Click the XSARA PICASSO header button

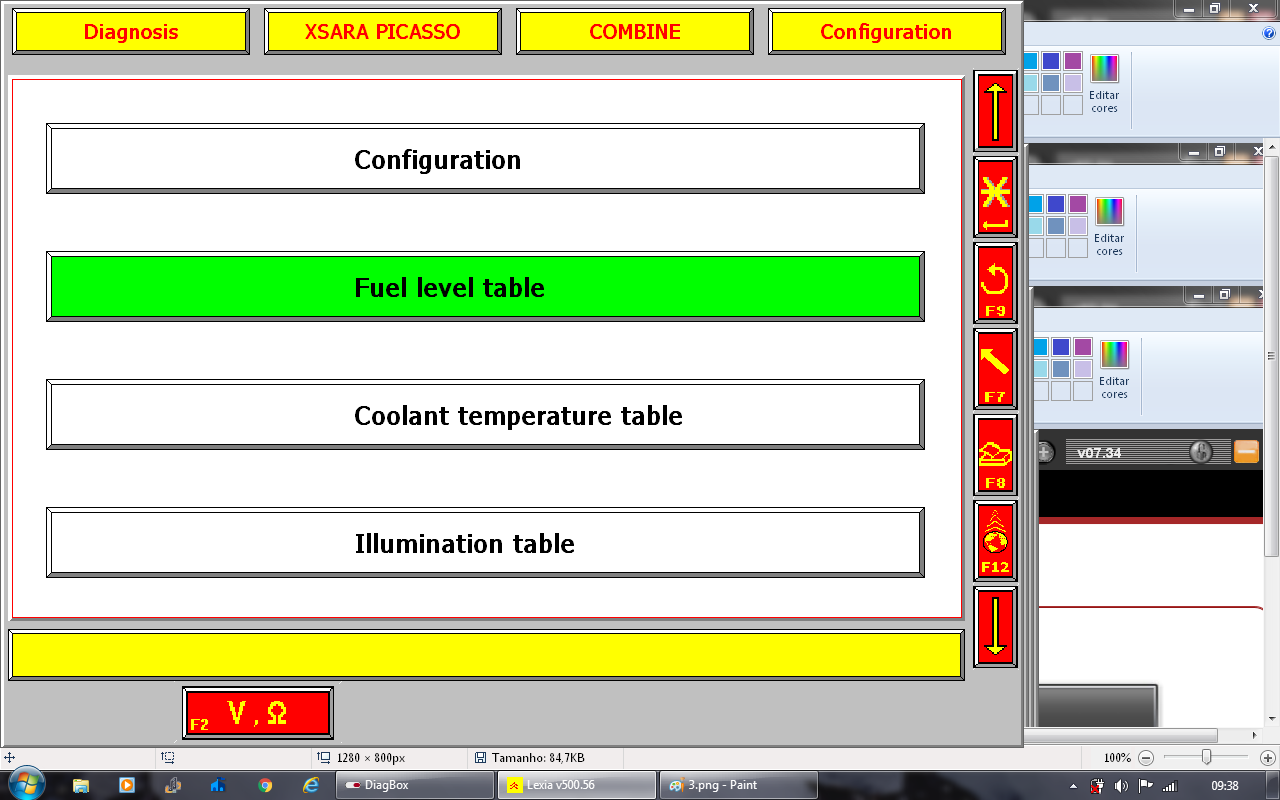tap(383, 32)
